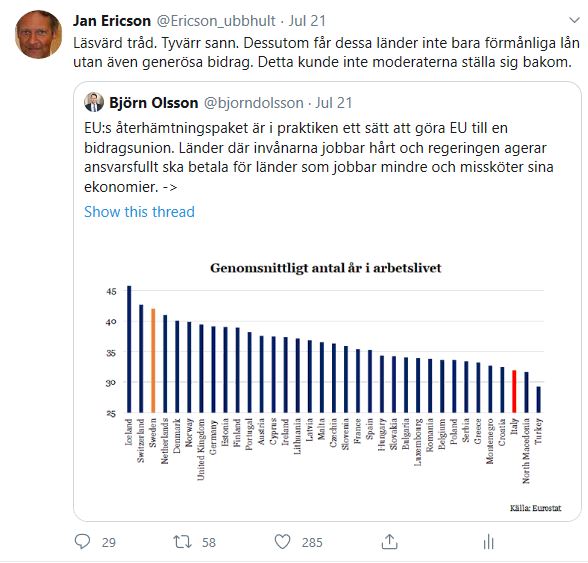The width and height of the screenshot is (588, 563).
Task: Open Jan Ericson's Jul 21 timestamp
Action: click(x=307, y=21)
